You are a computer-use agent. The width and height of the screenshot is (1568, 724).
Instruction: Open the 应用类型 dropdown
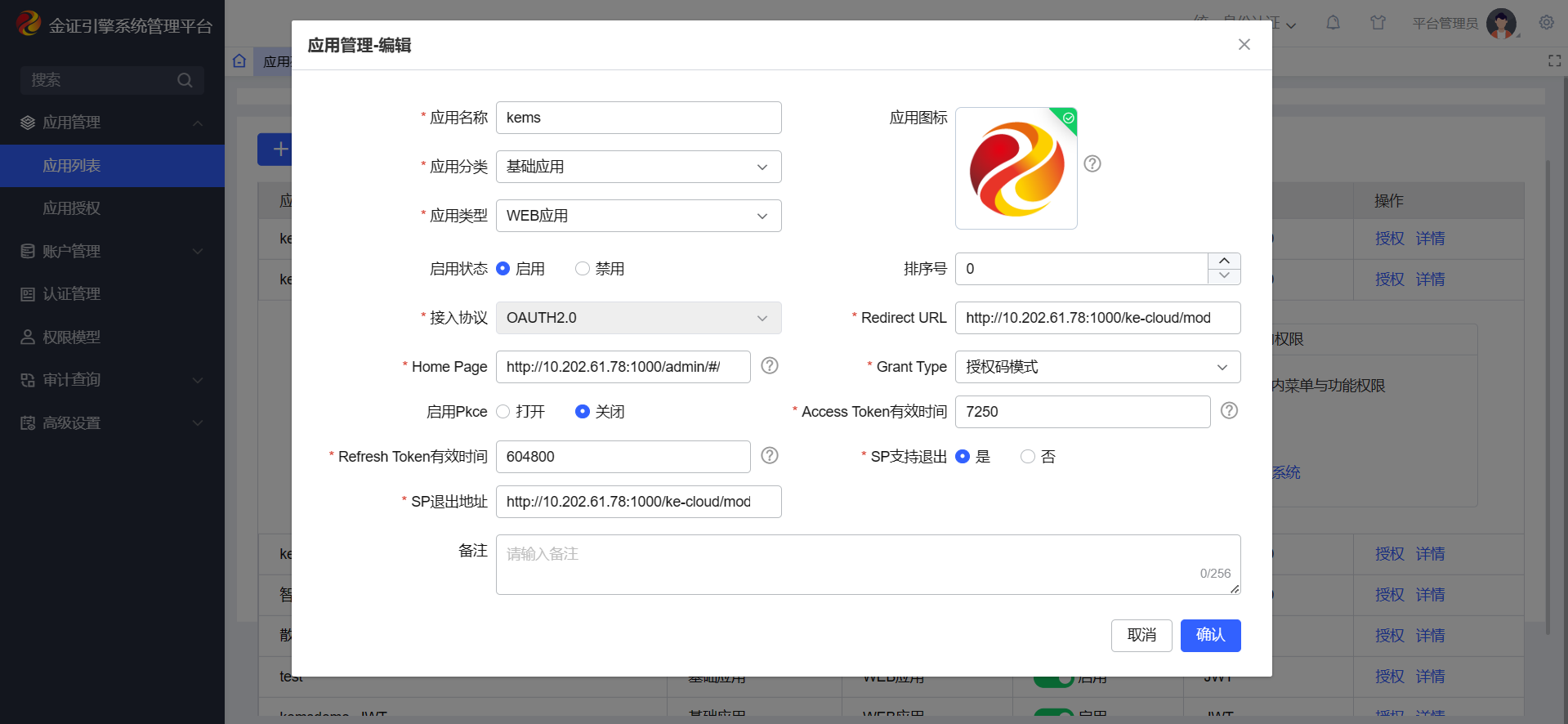tap(639, 216)
